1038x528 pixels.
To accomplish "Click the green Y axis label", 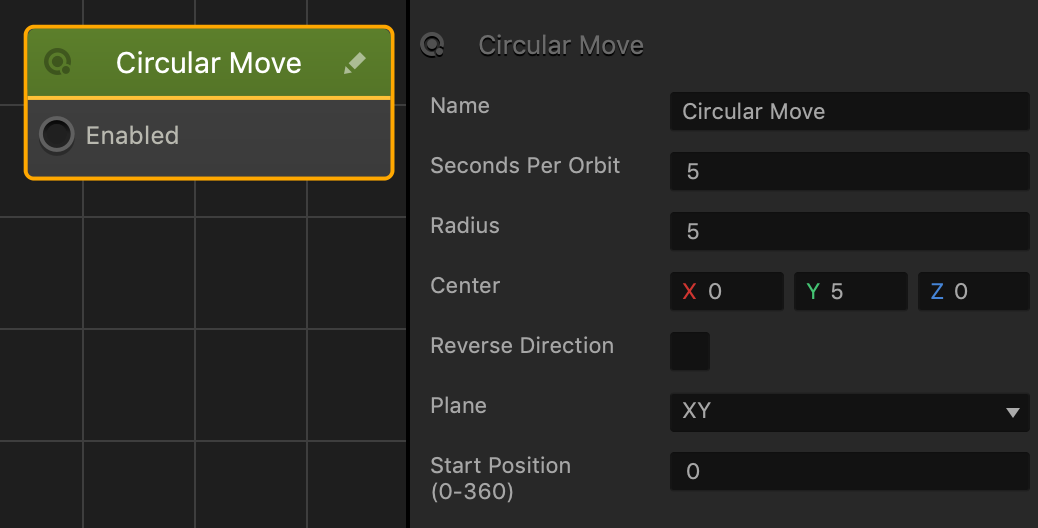I will click(813, 291).
